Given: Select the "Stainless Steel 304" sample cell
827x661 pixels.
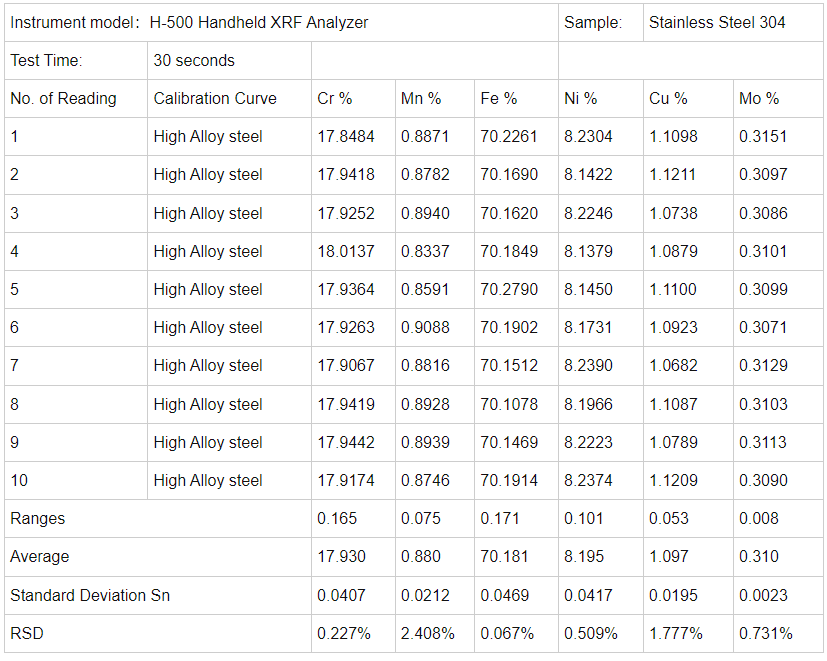Looking at the screenshot, I should (x=717, y=22).
